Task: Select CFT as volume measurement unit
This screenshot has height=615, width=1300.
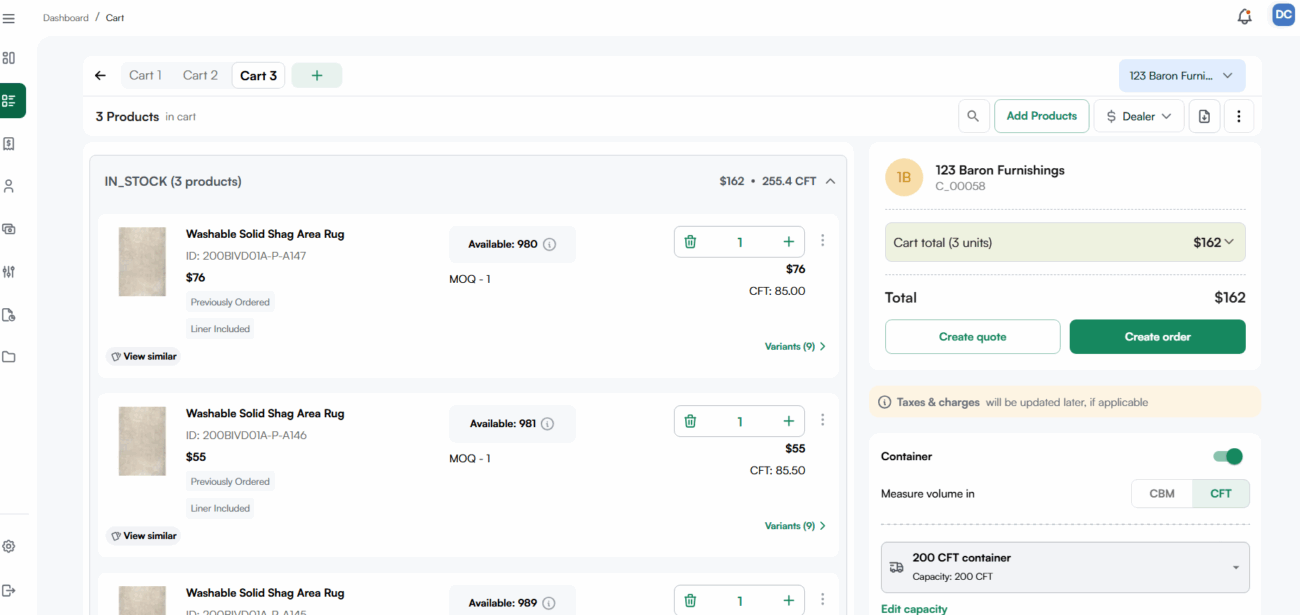Action: click(x=1220, y=493)
